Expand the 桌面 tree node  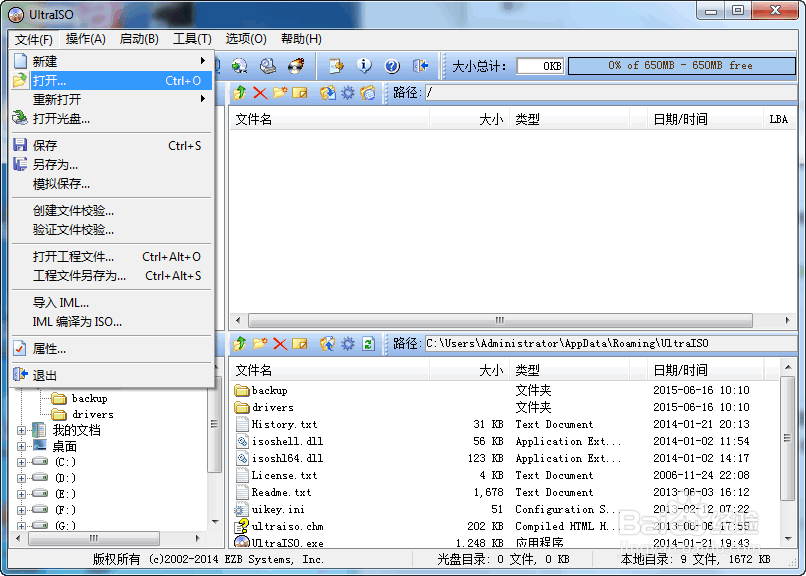click(x=21, y=446)
